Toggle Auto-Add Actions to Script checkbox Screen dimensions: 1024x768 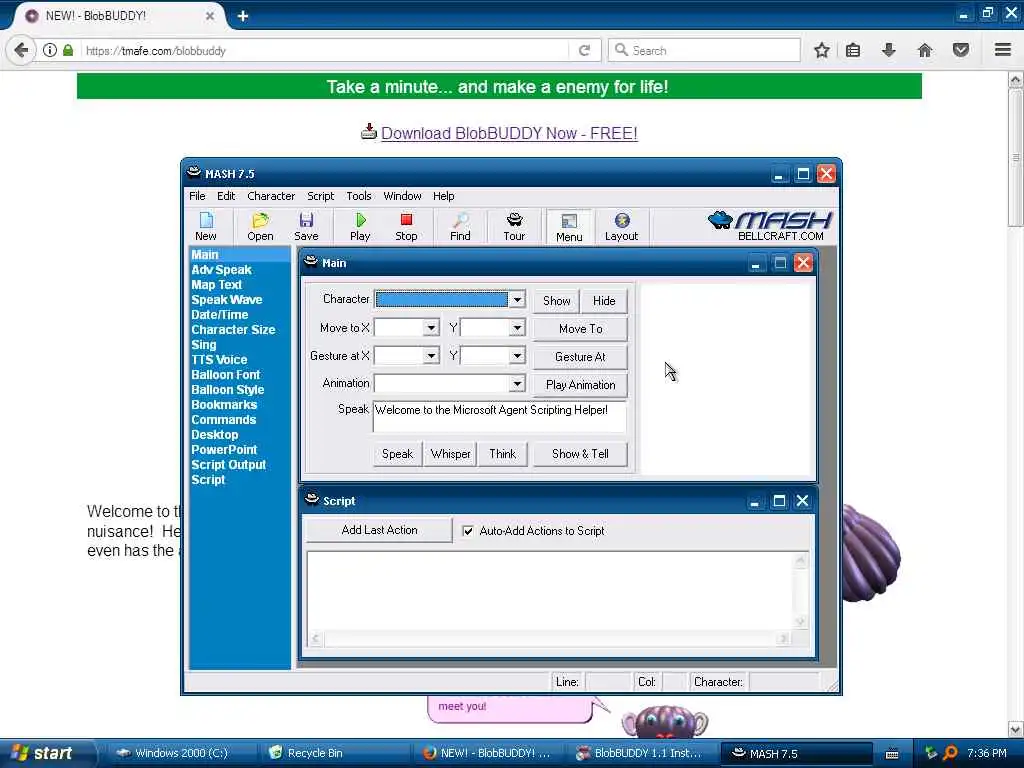pyautogui.click(x=468, y=531)
